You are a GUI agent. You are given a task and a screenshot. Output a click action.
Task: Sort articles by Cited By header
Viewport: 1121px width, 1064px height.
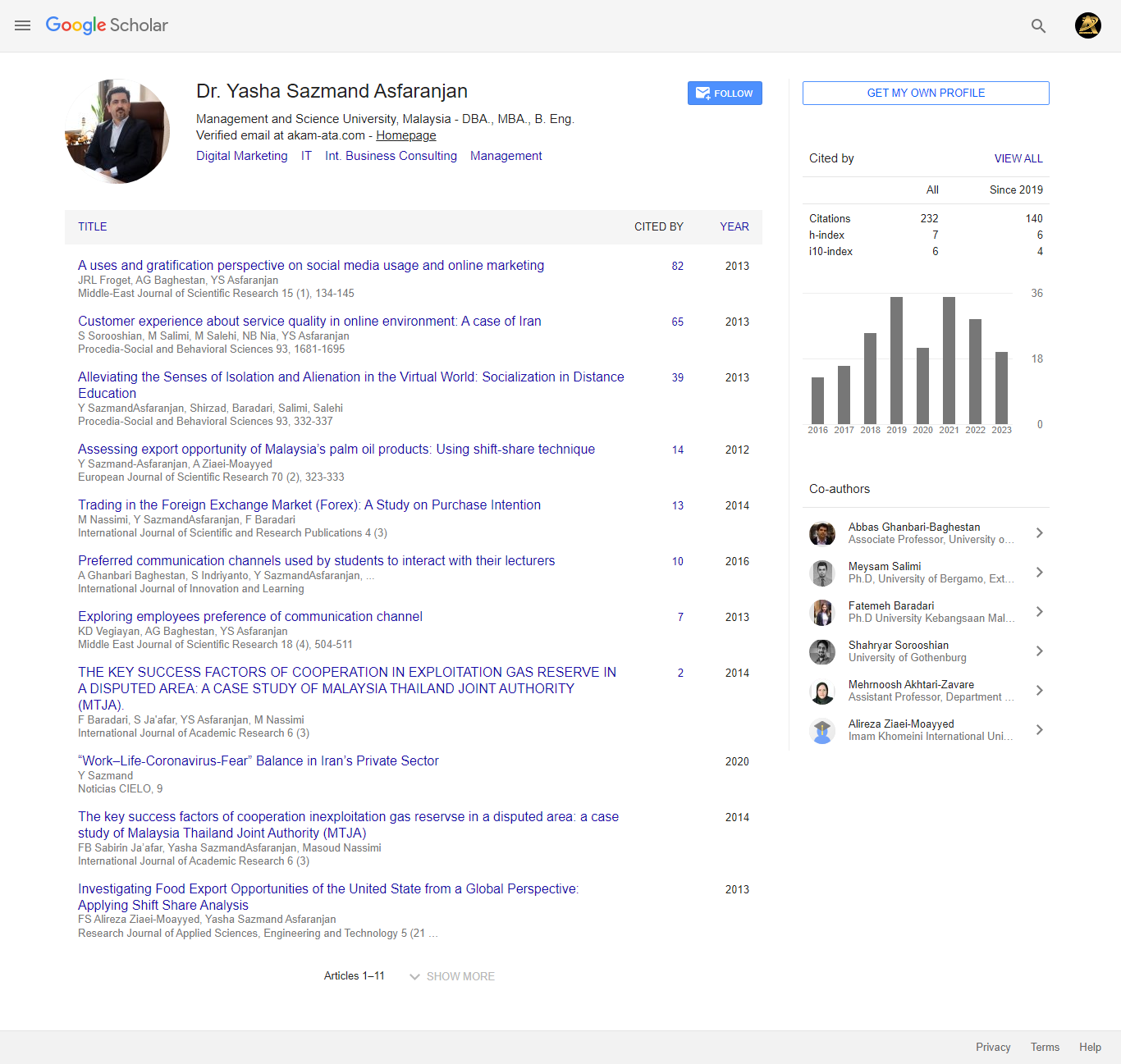pyautogui.click(x=659, y=226)
